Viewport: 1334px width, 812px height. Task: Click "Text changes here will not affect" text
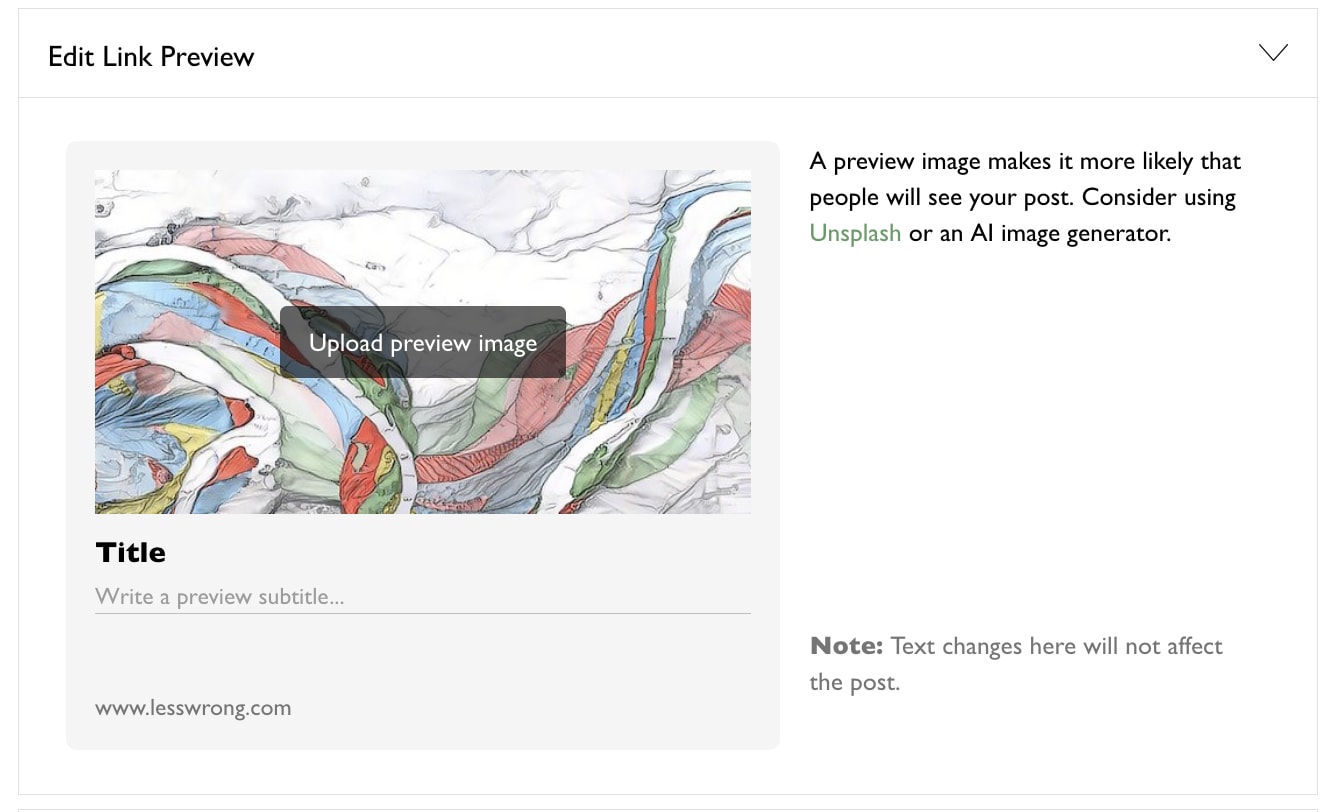point(1056,646)
